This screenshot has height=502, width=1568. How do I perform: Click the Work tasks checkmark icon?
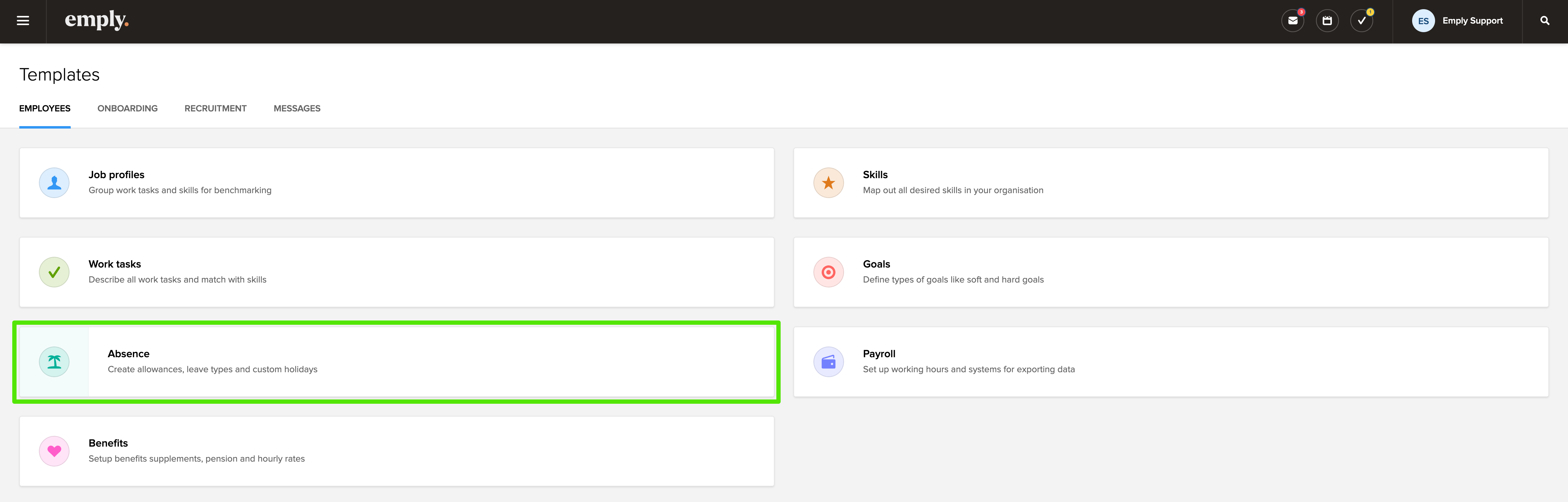click(54, 272)
